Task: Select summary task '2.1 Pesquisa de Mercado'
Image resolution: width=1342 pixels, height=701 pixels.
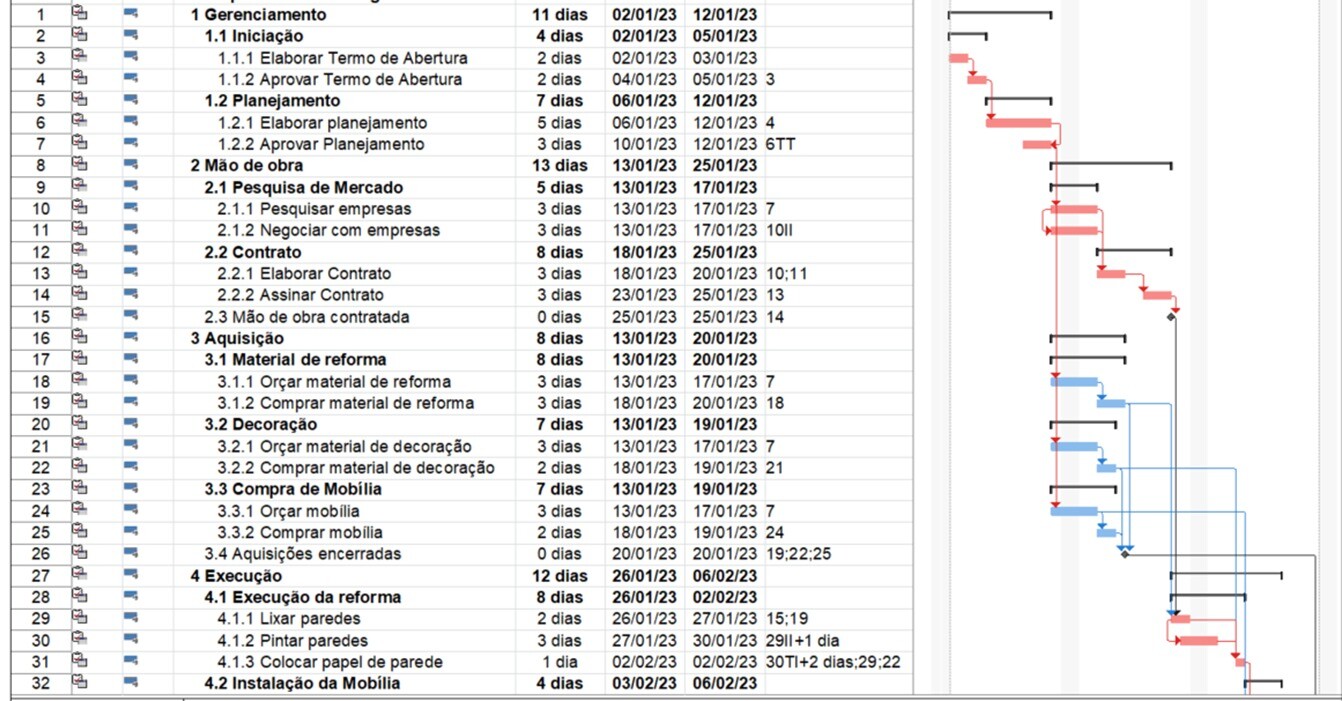Action: coord(304,187)
